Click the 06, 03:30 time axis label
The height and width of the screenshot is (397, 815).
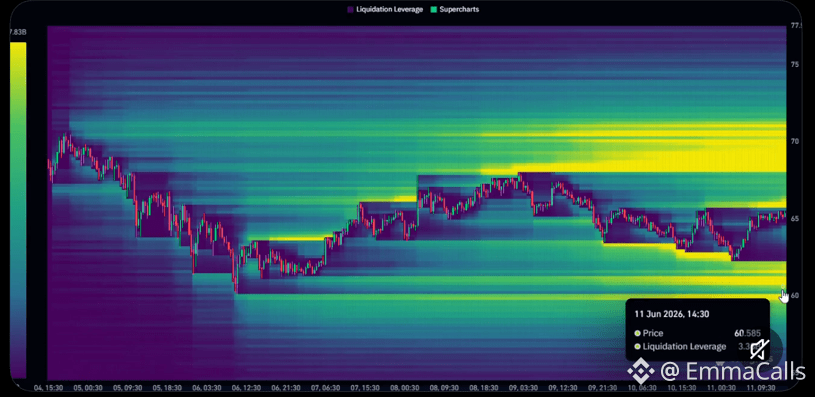click(x=207, y=388)
